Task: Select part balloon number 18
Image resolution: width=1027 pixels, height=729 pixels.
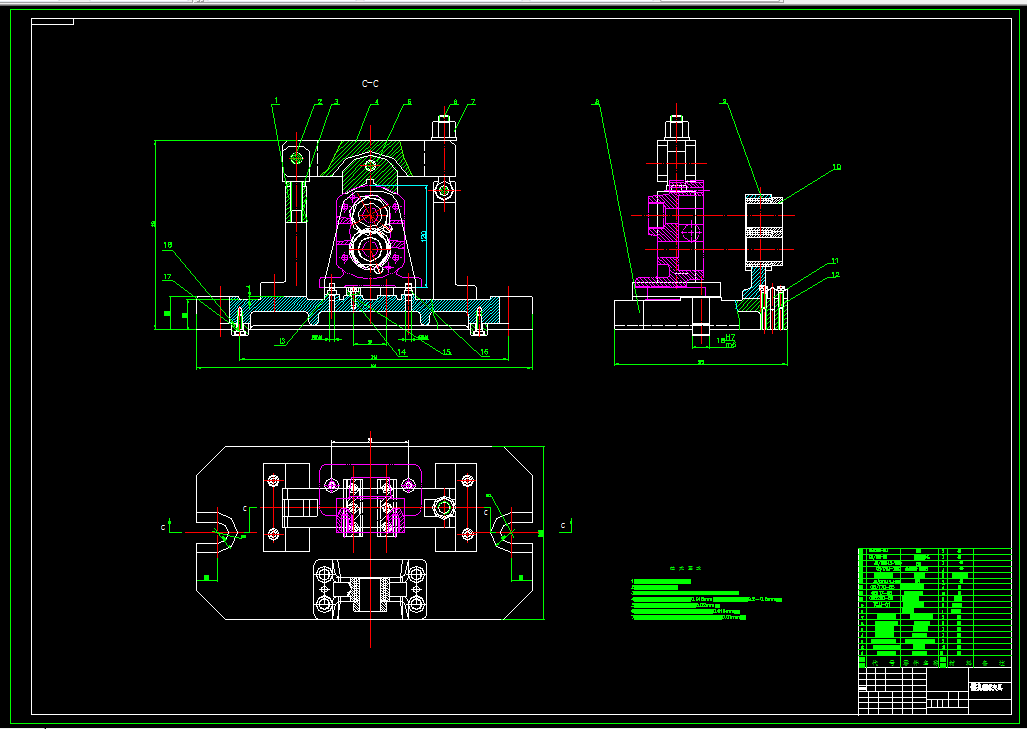Action: [x=168, y=246]
